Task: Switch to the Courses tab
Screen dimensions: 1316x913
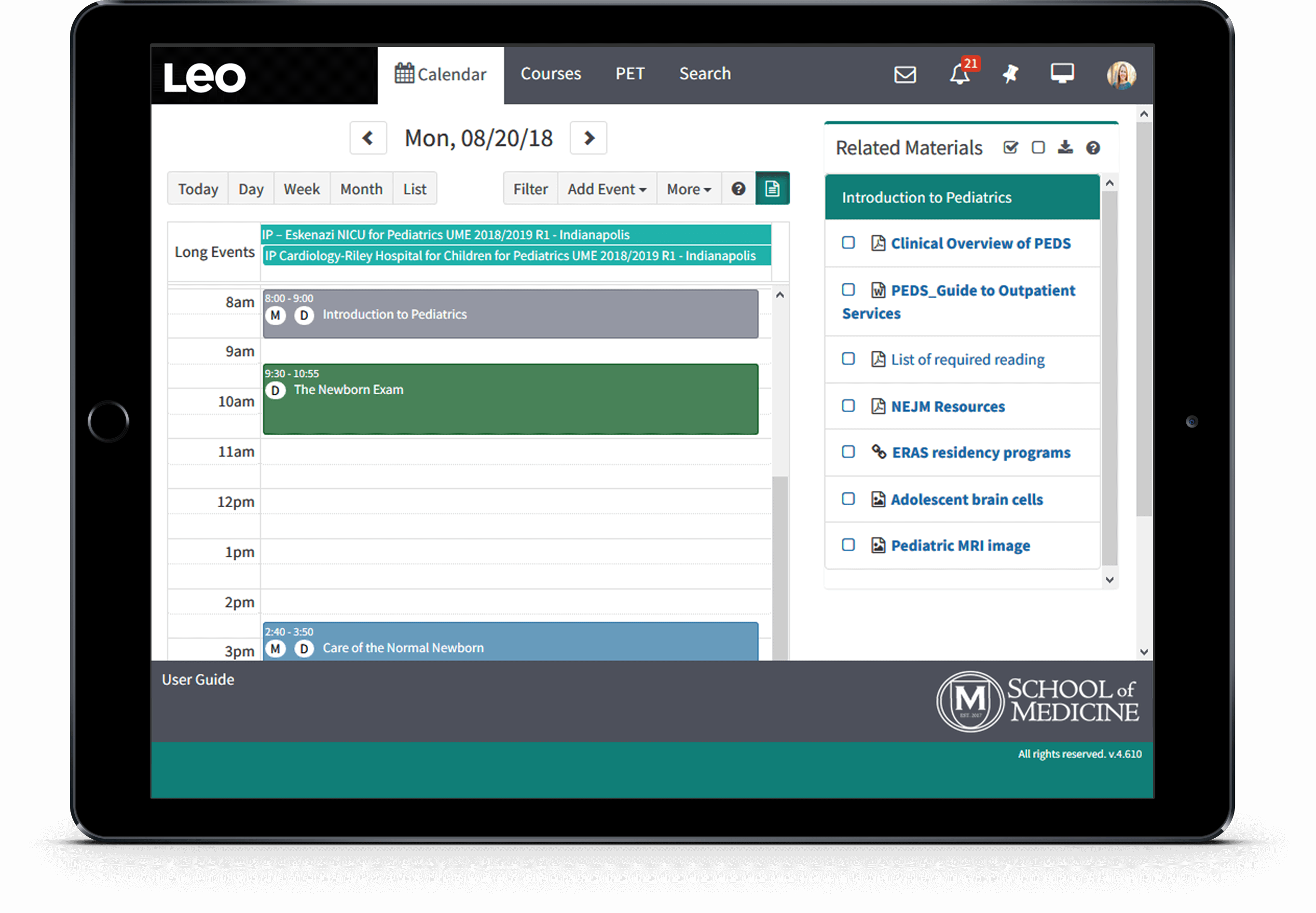Action: point(550,74)
